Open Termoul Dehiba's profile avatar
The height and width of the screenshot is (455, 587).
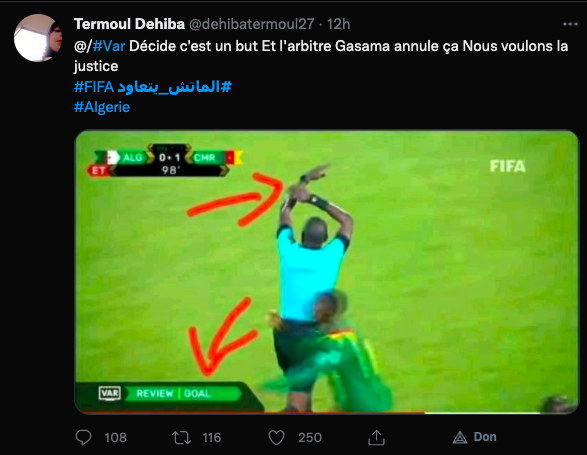point(38,38)
